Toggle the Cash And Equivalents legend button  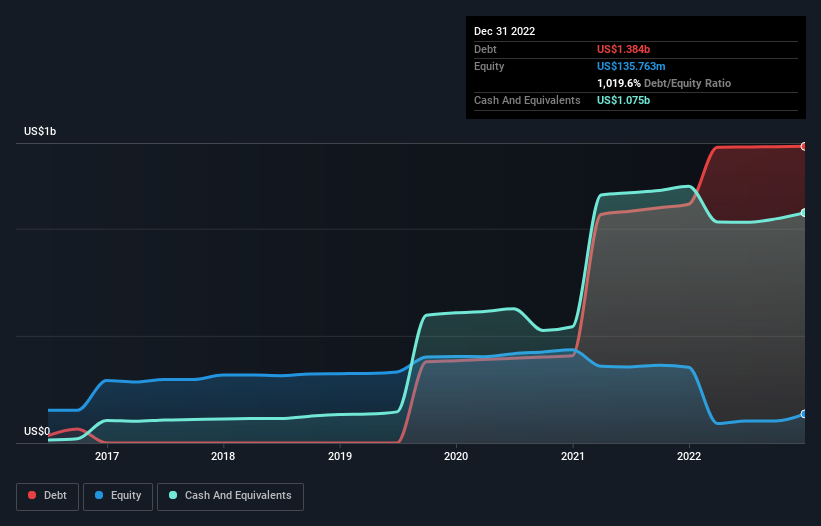tap(230, 496)
